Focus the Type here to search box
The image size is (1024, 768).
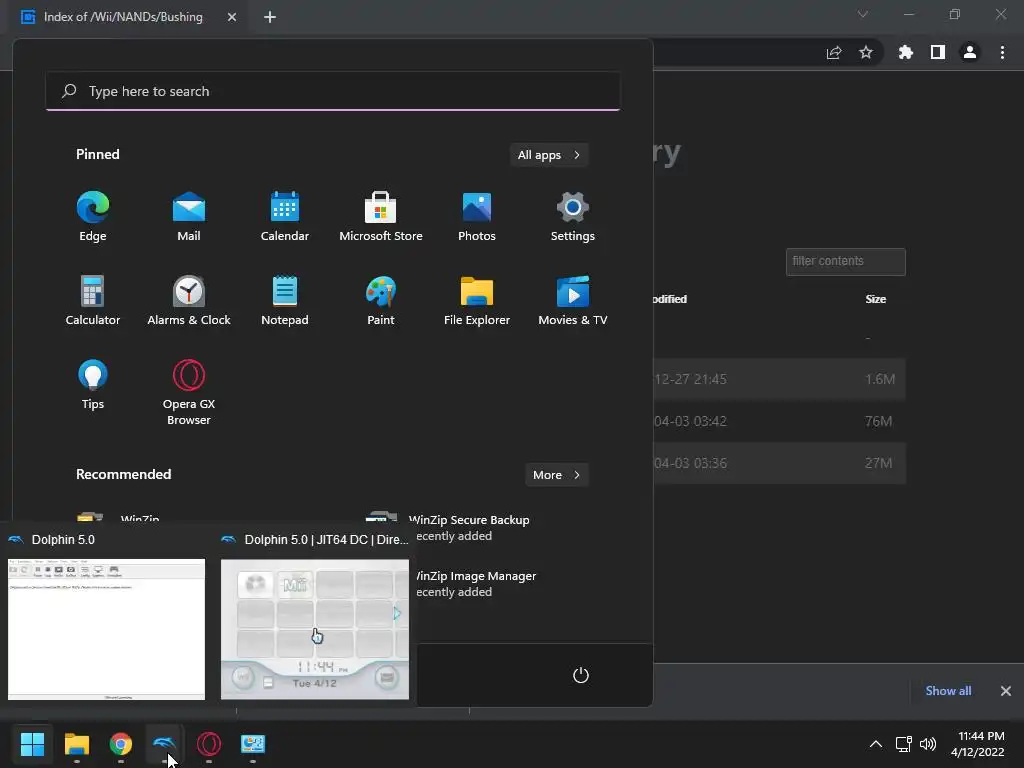point(333,91)
